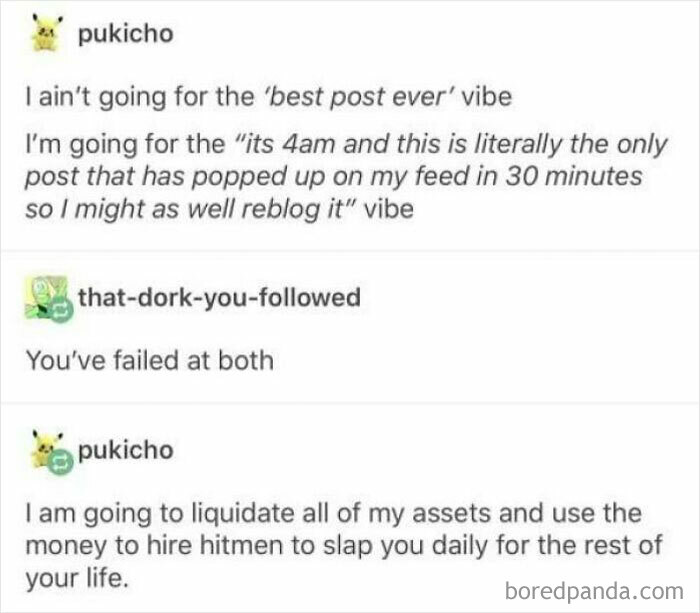700x613 pixels.
Task: Open that-dork-you-followed blog username
Action: [x=219, y=297]
